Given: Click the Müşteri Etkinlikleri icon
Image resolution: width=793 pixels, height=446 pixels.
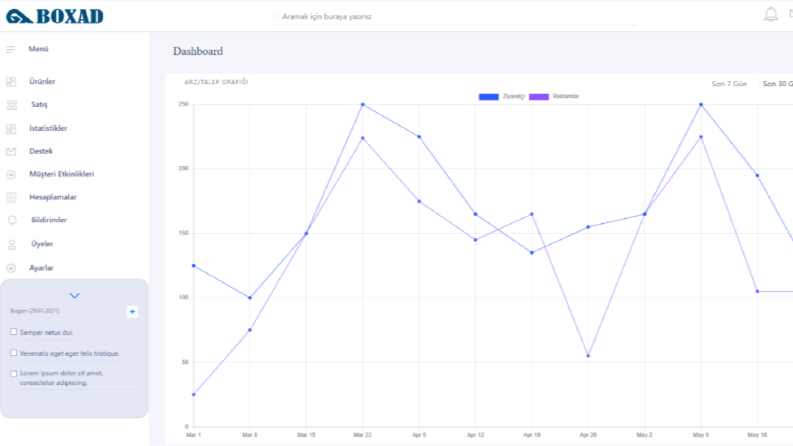Looking at the screenshot, I should [x=11, y=174].
